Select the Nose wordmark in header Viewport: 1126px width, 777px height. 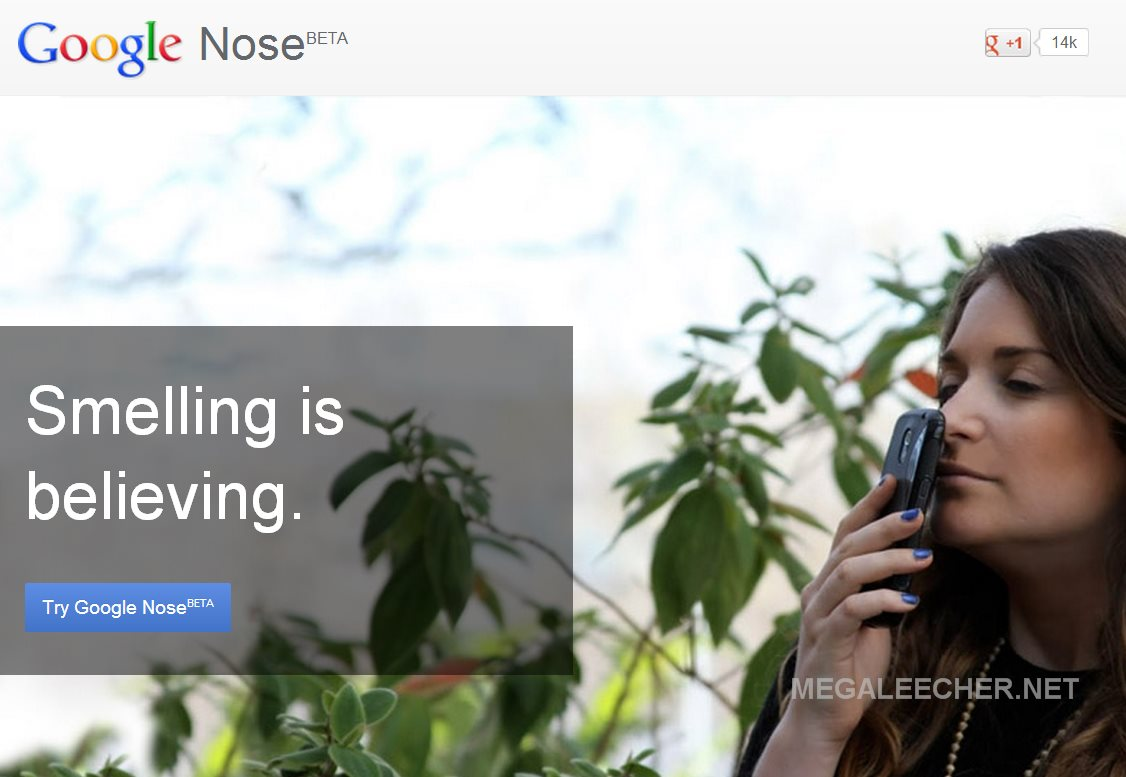tap(252, 45)
